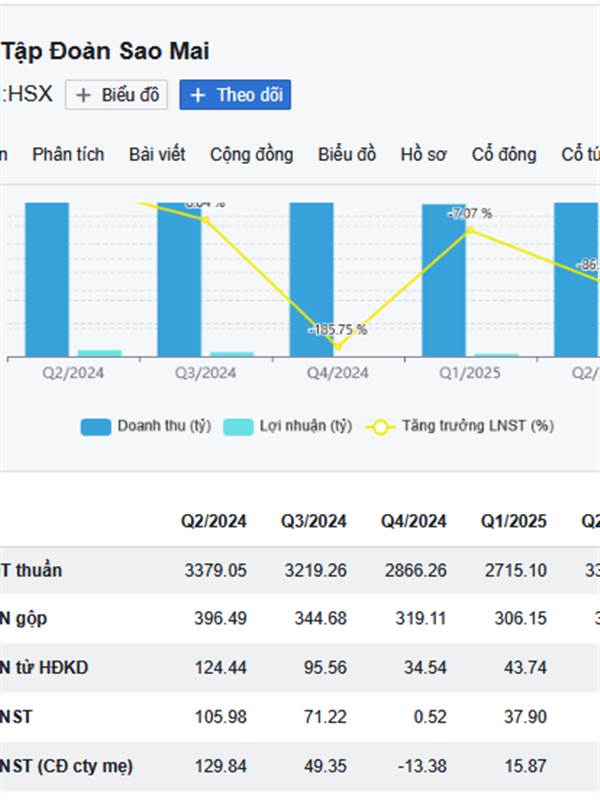Viewport: 600px width, 800px height.
Task: Click the value '49.35' in the table
Action: (x=326, y=766)
